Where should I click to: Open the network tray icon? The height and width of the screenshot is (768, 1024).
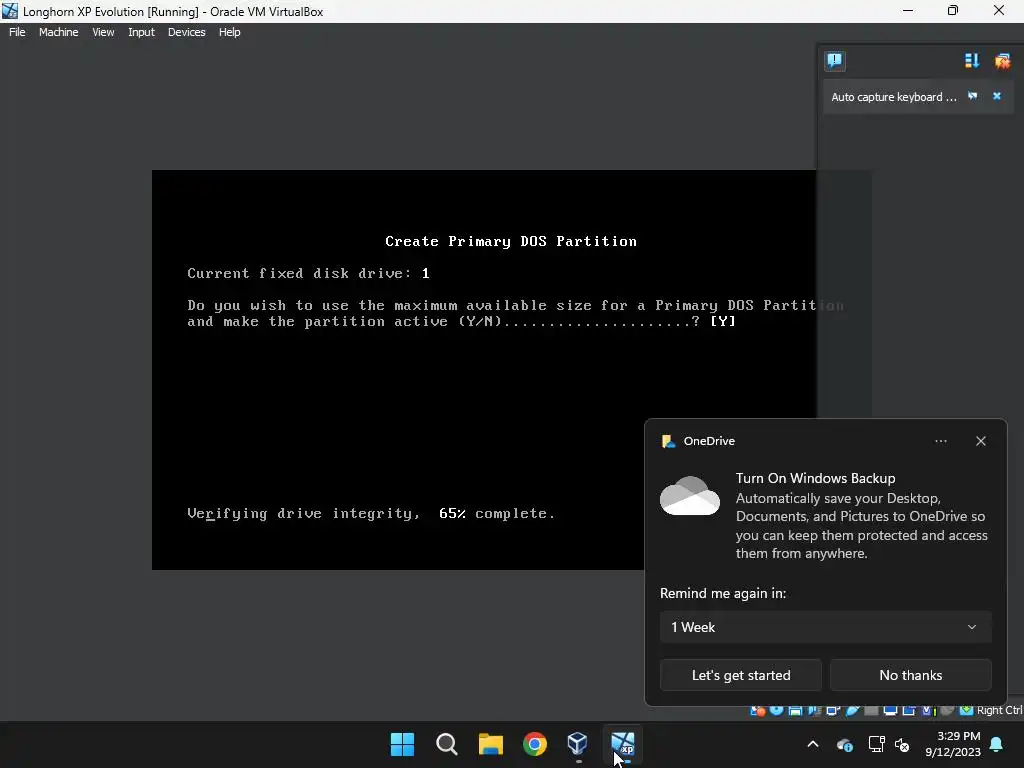[876, 744]
